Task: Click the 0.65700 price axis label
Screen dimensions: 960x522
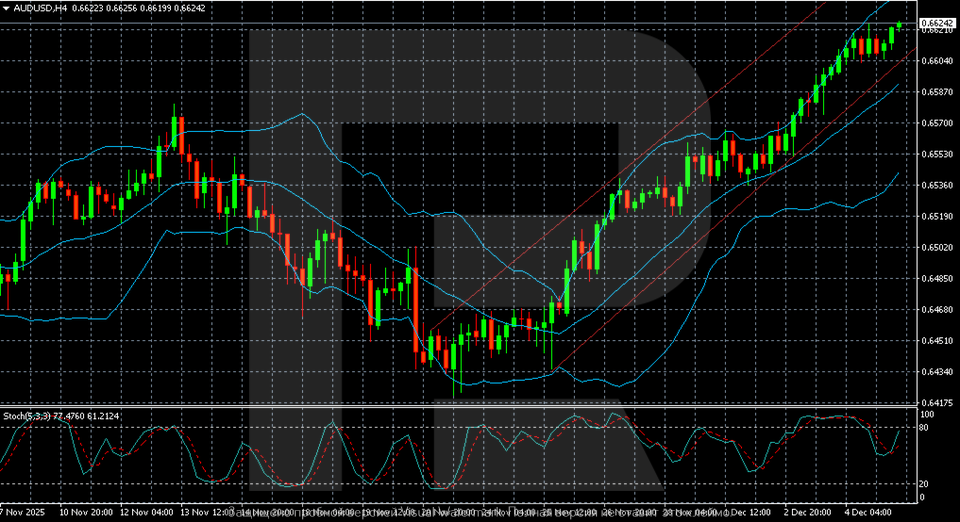Action: point(934,124)
